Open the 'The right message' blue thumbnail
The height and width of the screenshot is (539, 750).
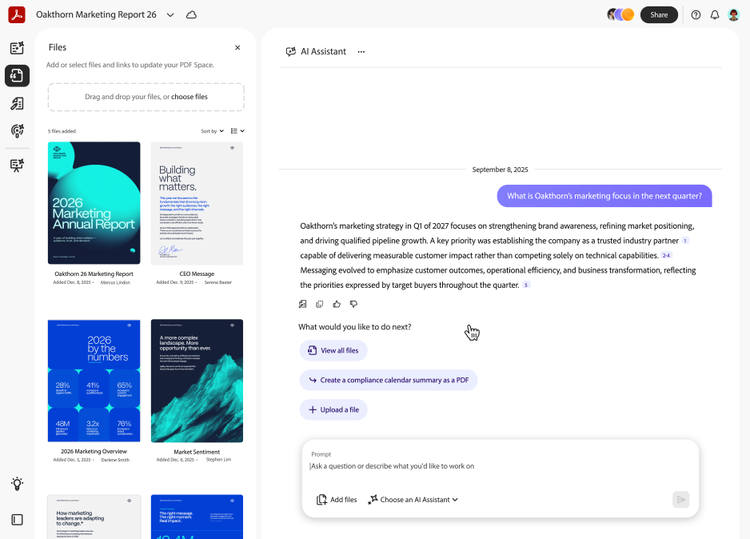197,517
